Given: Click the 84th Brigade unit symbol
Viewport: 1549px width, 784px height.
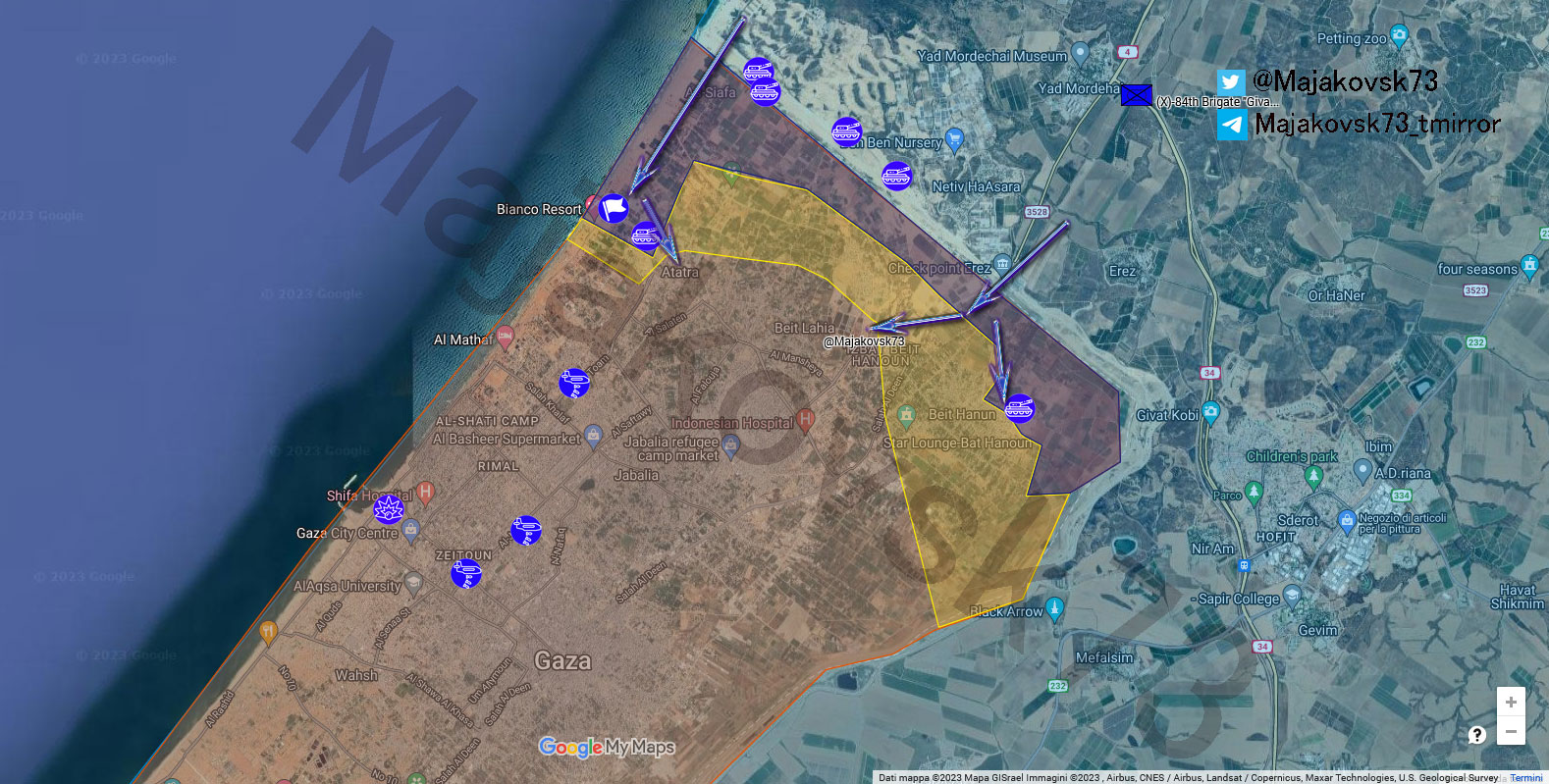Looking at the screenshot, I should tap(1137, 95).
